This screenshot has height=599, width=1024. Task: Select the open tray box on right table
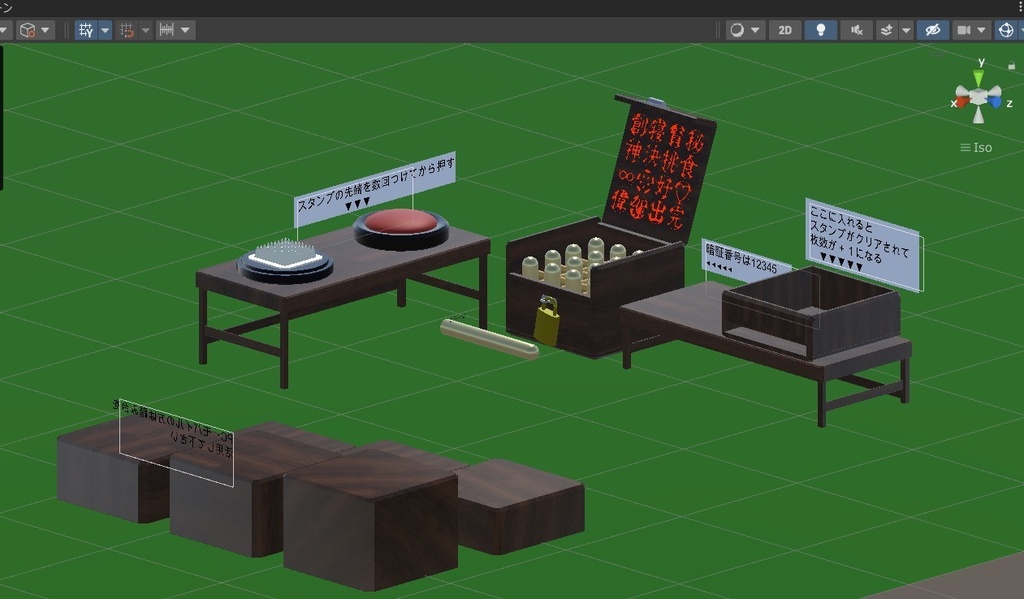tap(810, 312)
